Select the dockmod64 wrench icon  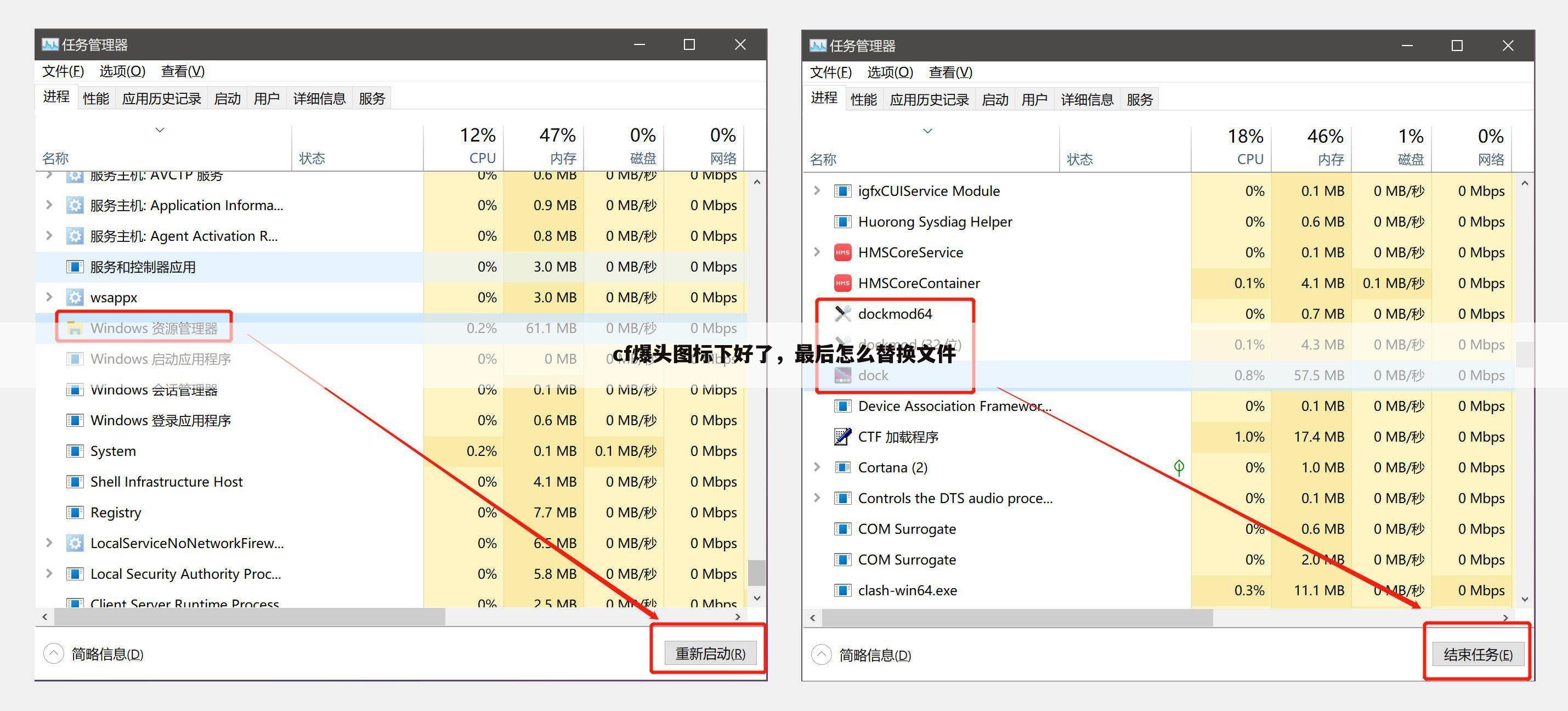coord(842,313)
